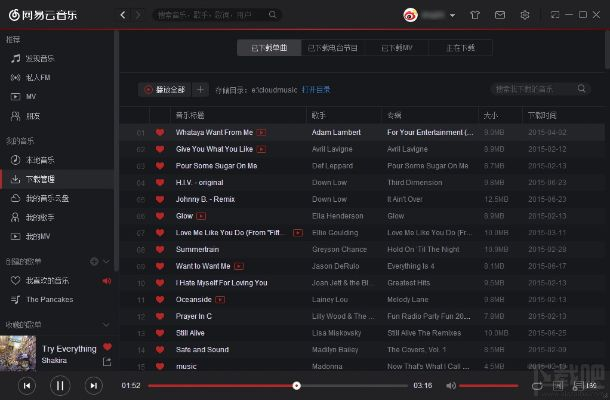Image resolution: width=610 pixels, height=400 pixels.
Task: Toggle the loop playback mode icon
Action: click(537, 385)
